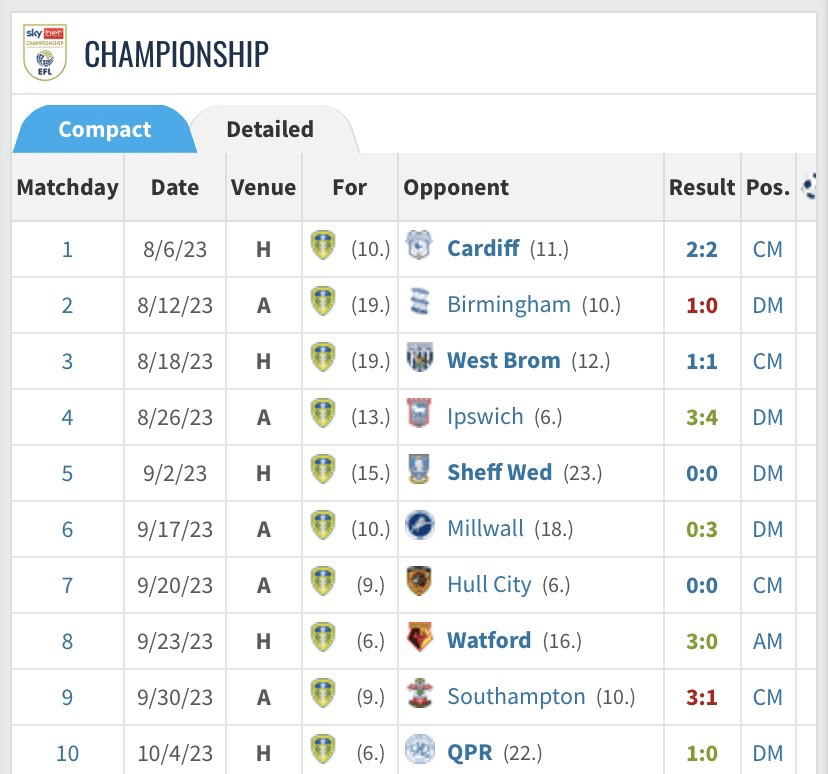
Task: Switch to the Compact tab
Action: tap(105, 129)
